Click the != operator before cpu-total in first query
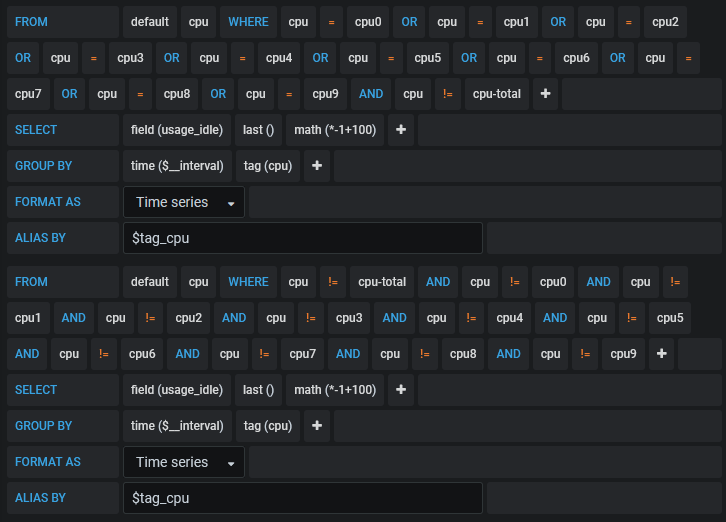 tap(448, 94)
